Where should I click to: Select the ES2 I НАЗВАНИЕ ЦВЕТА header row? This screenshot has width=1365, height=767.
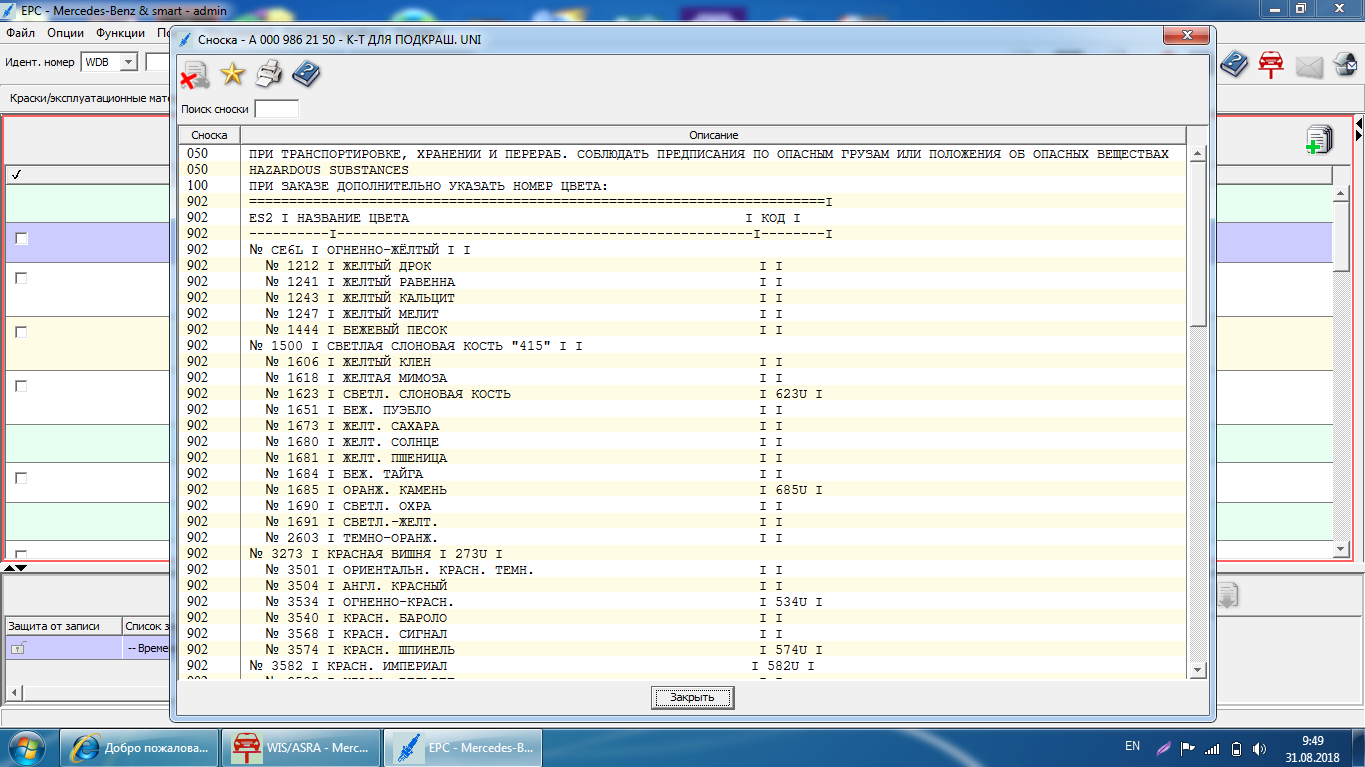click(682, 218)
